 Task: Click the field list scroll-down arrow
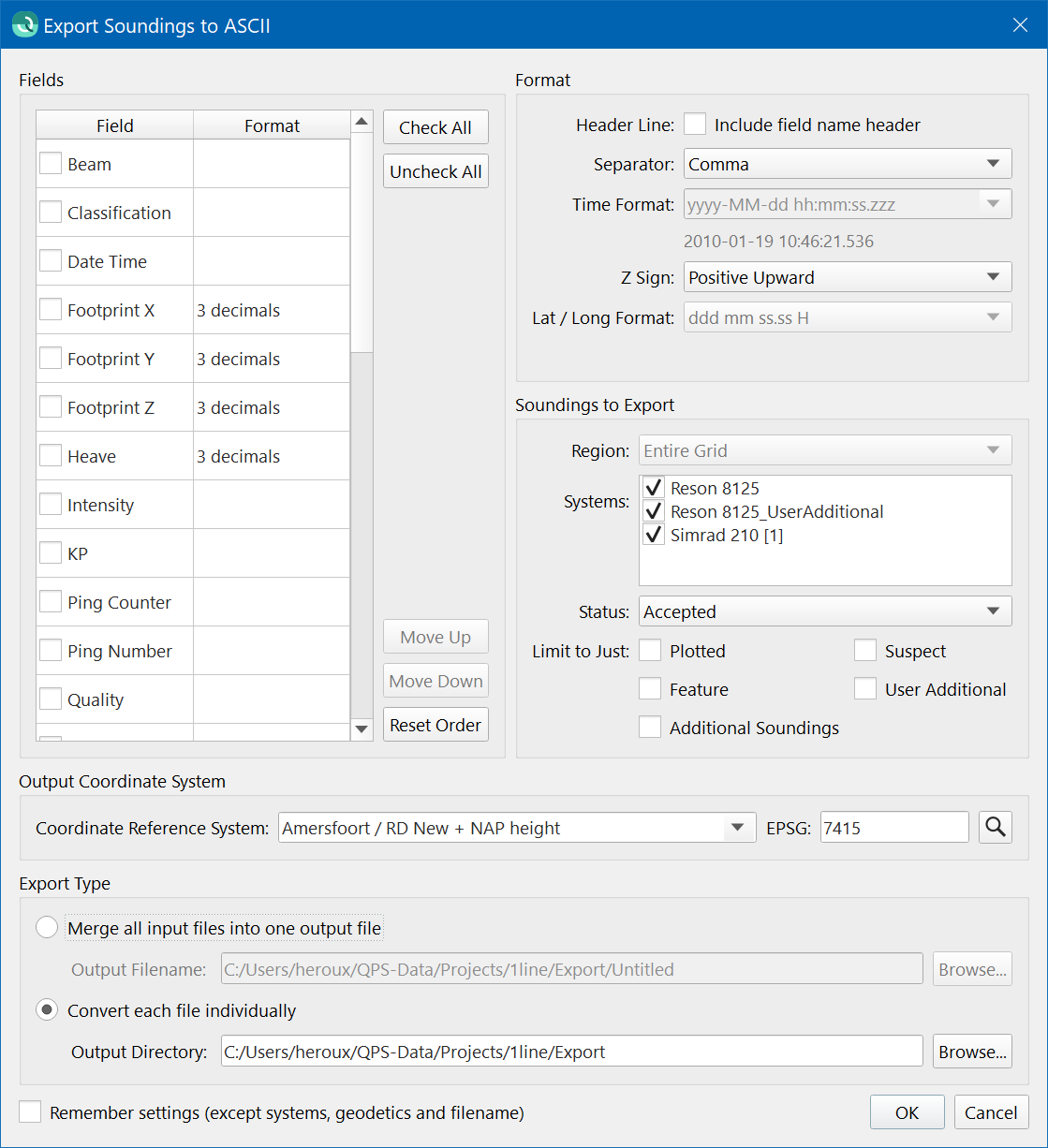[362, 729]
